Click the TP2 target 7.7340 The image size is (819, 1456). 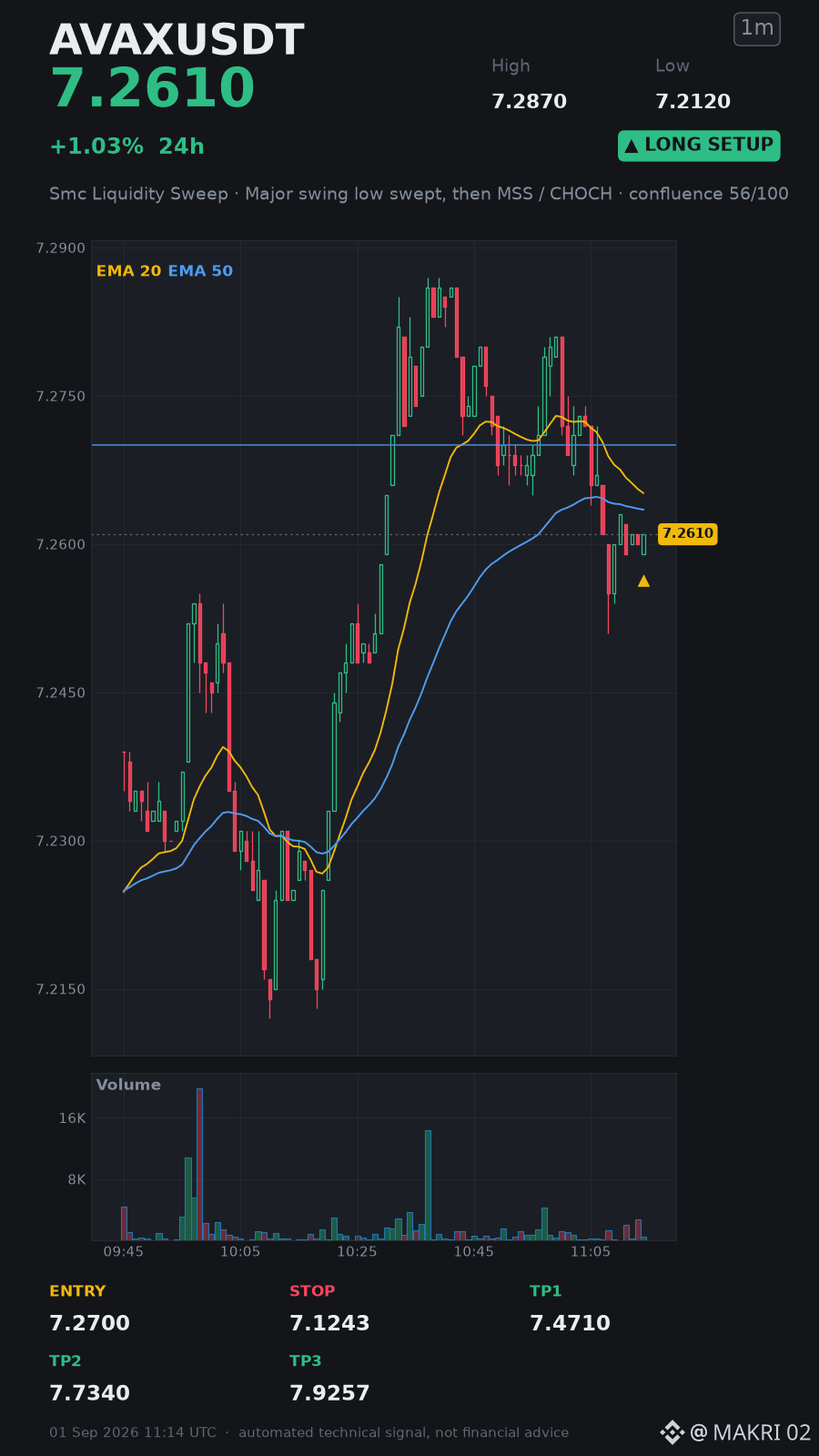point(89,1393)
